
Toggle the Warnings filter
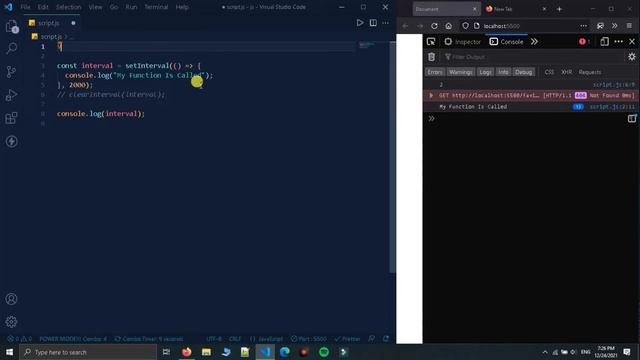pos(461,72)
